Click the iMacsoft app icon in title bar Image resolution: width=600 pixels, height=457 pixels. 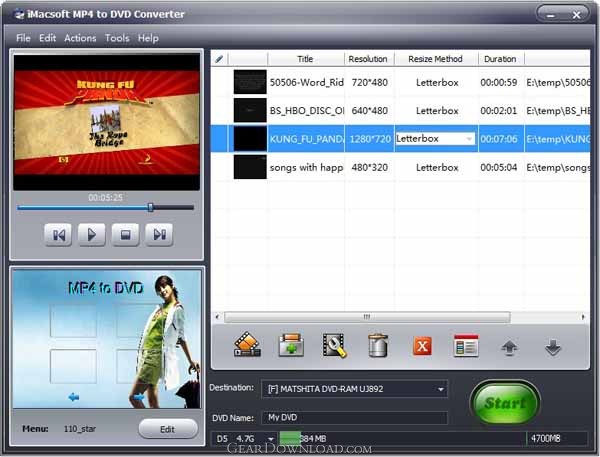[x=19, y=14]
